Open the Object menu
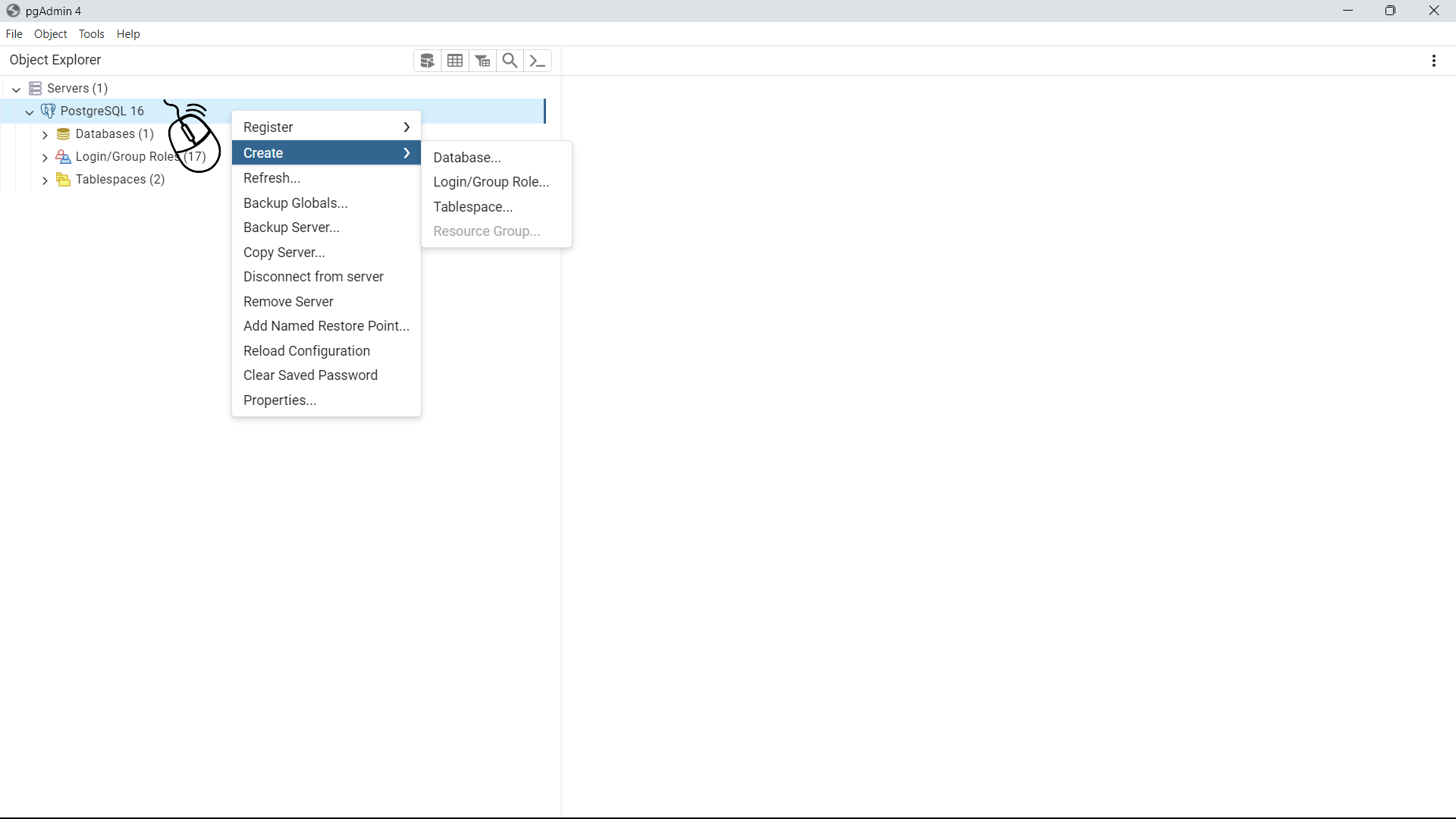The width and height of the screenshot is (1456, 819). 51,34
